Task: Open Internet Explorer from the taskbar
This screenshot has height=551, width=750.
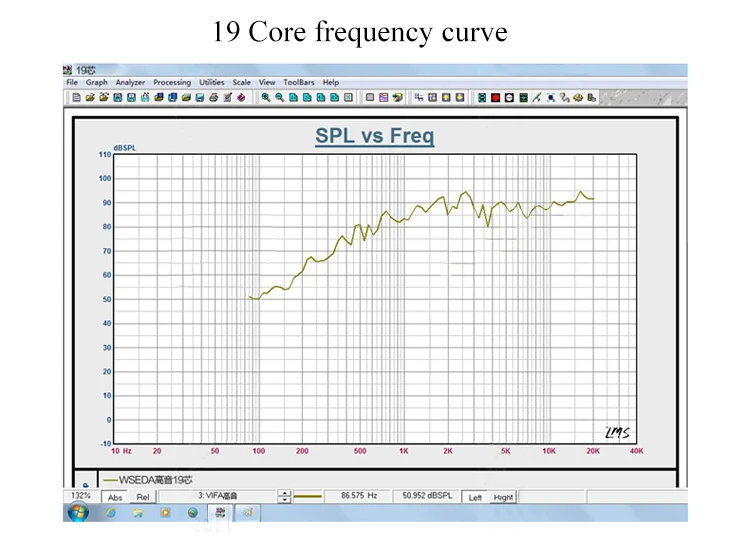Action: click(110, 513)
